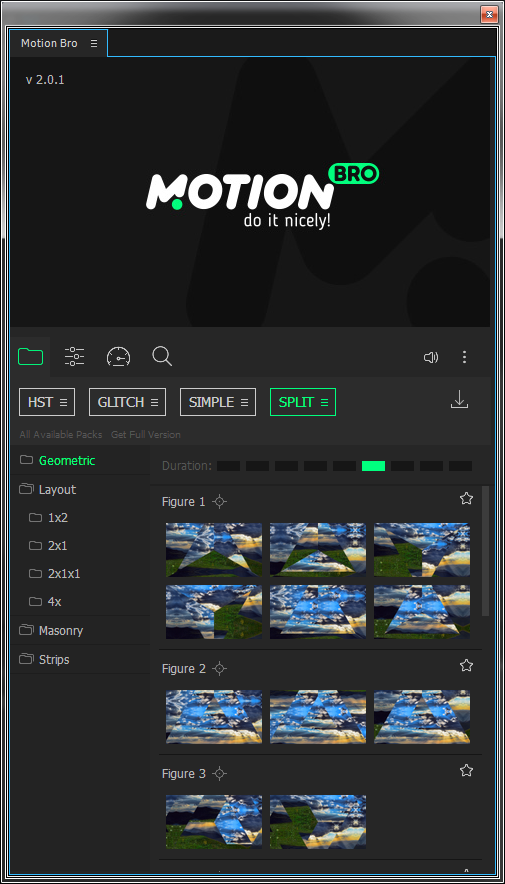Select the Geometric category folder
The height and width of the screenshot is (884, 505).
(x=80, y=461)
